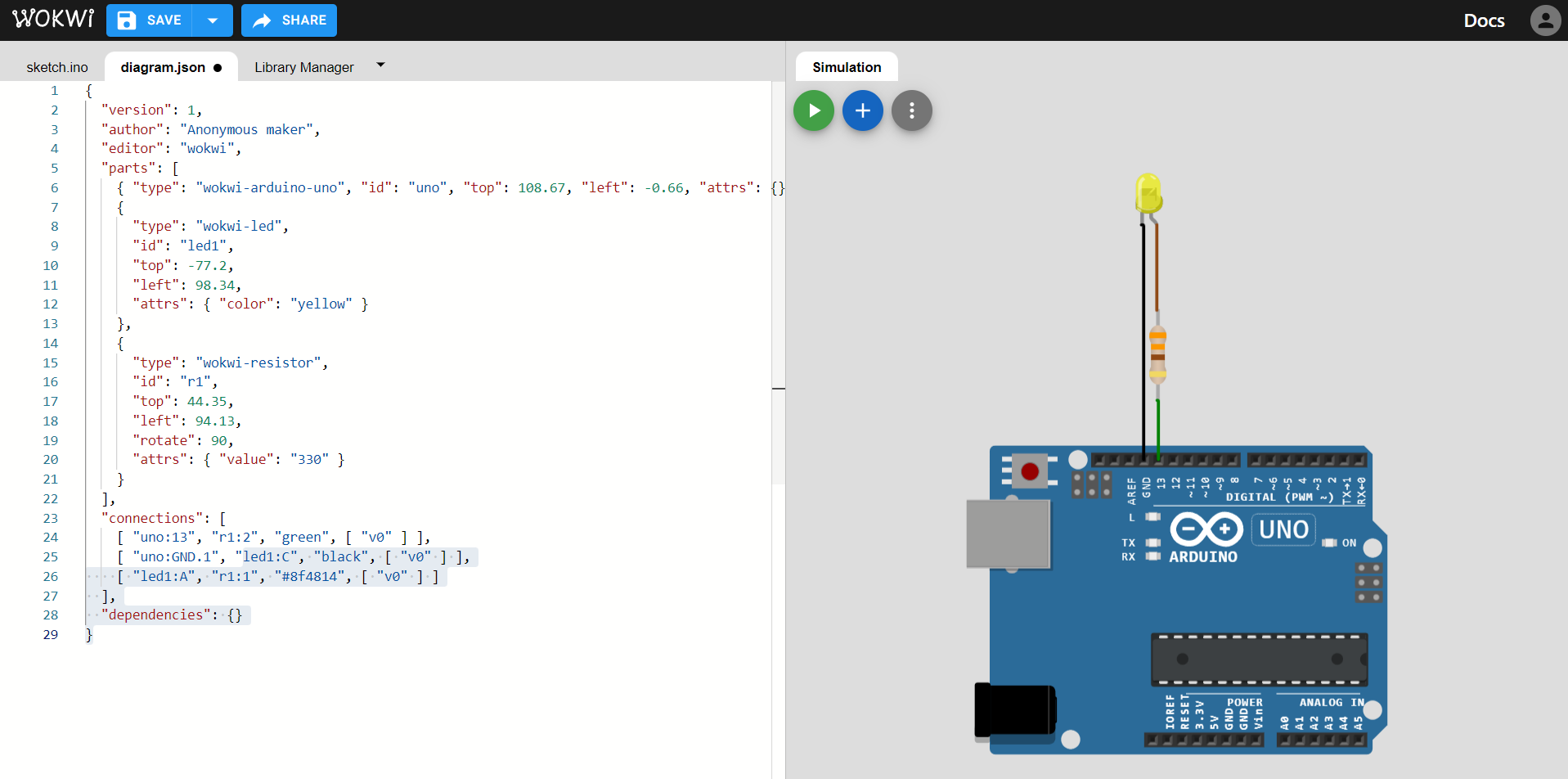
Task: Click the "version": 1 line
Action: click(151, 110)
